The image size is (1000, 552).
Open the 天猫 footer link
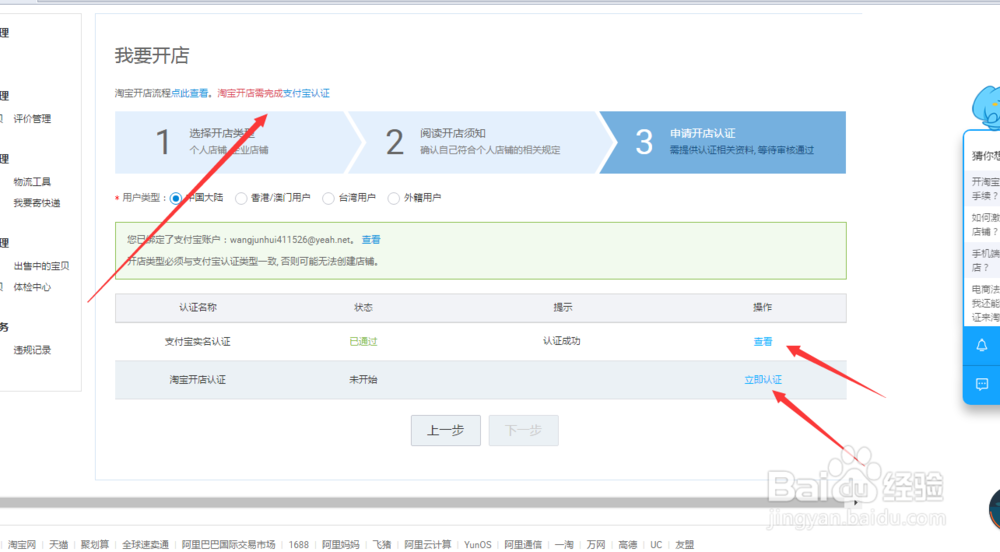(59, 544)
